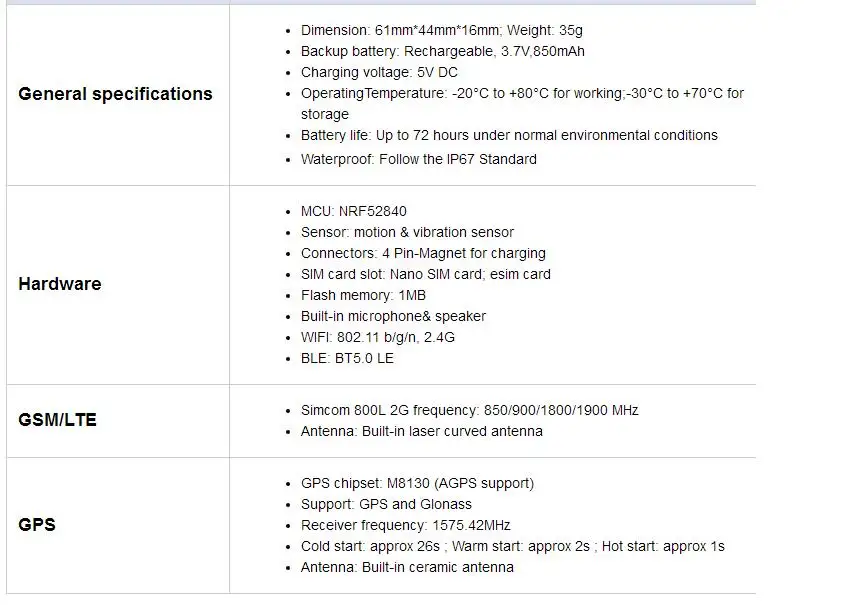This screenshot has width=857, height=605.
Task: Click the WIFI 802.11 b/g/n line
Action: [378, 337]
